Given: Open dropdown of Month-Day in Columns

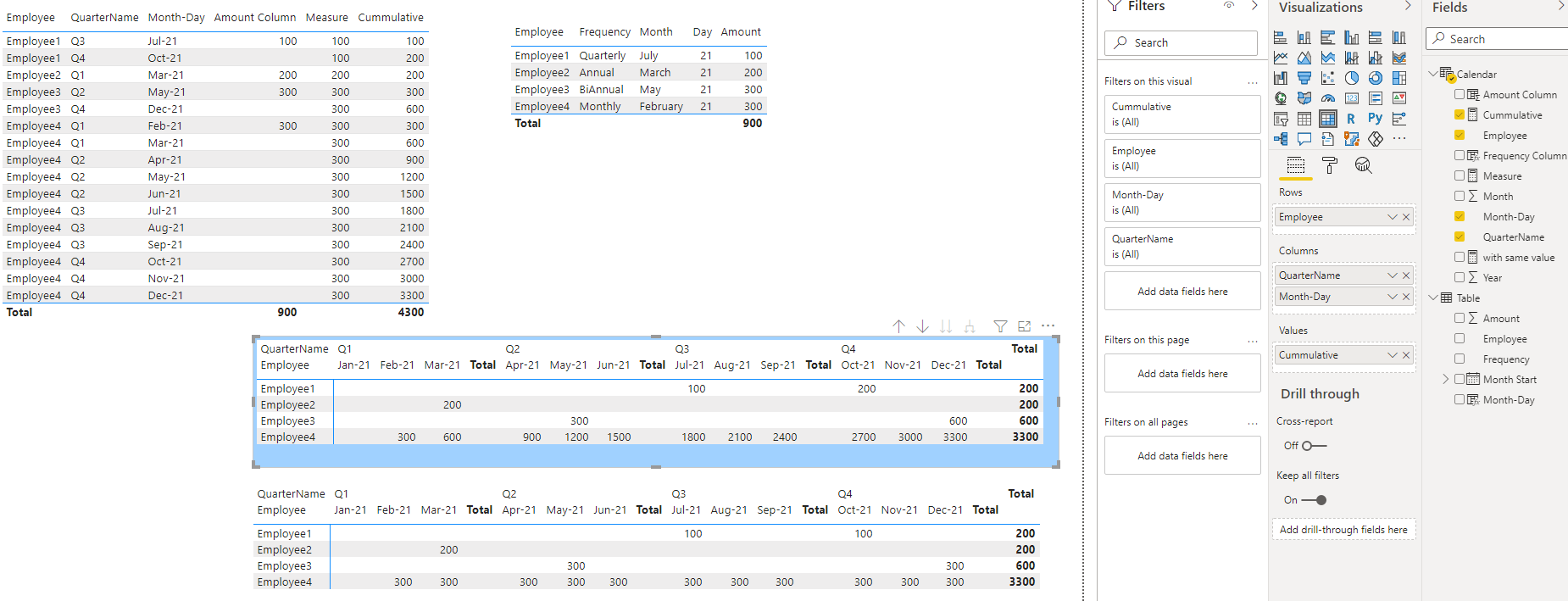Looking at the screenshot, I should (x=1392, y=297).
